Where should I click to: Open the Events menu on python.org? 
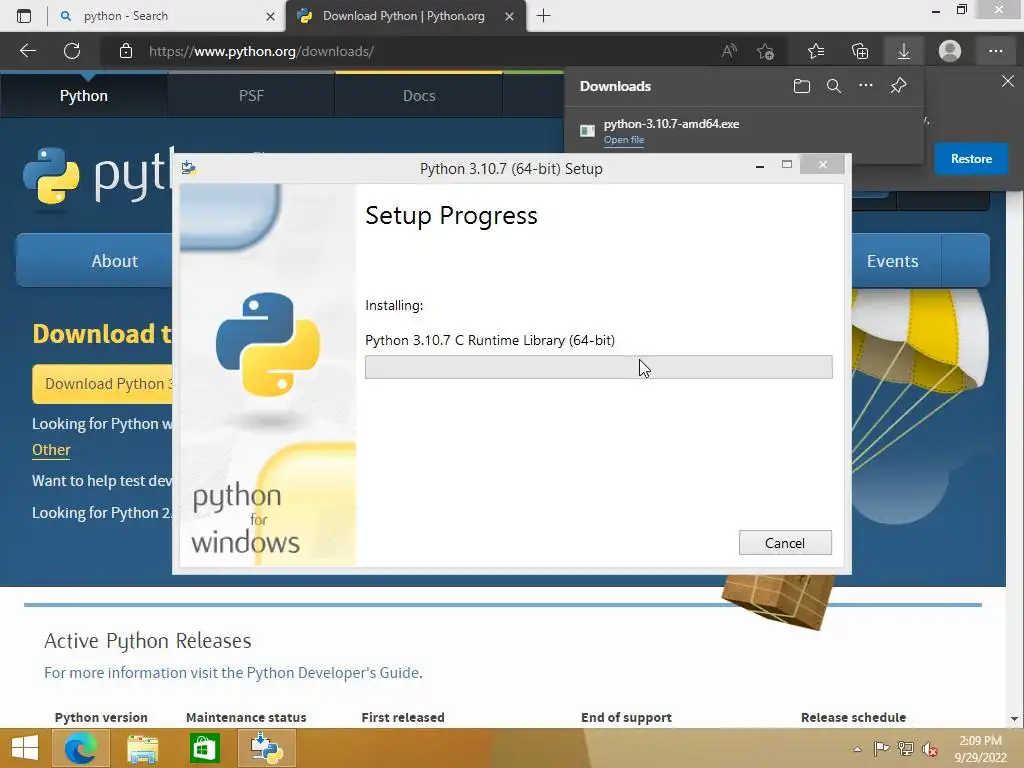[892, 261]
